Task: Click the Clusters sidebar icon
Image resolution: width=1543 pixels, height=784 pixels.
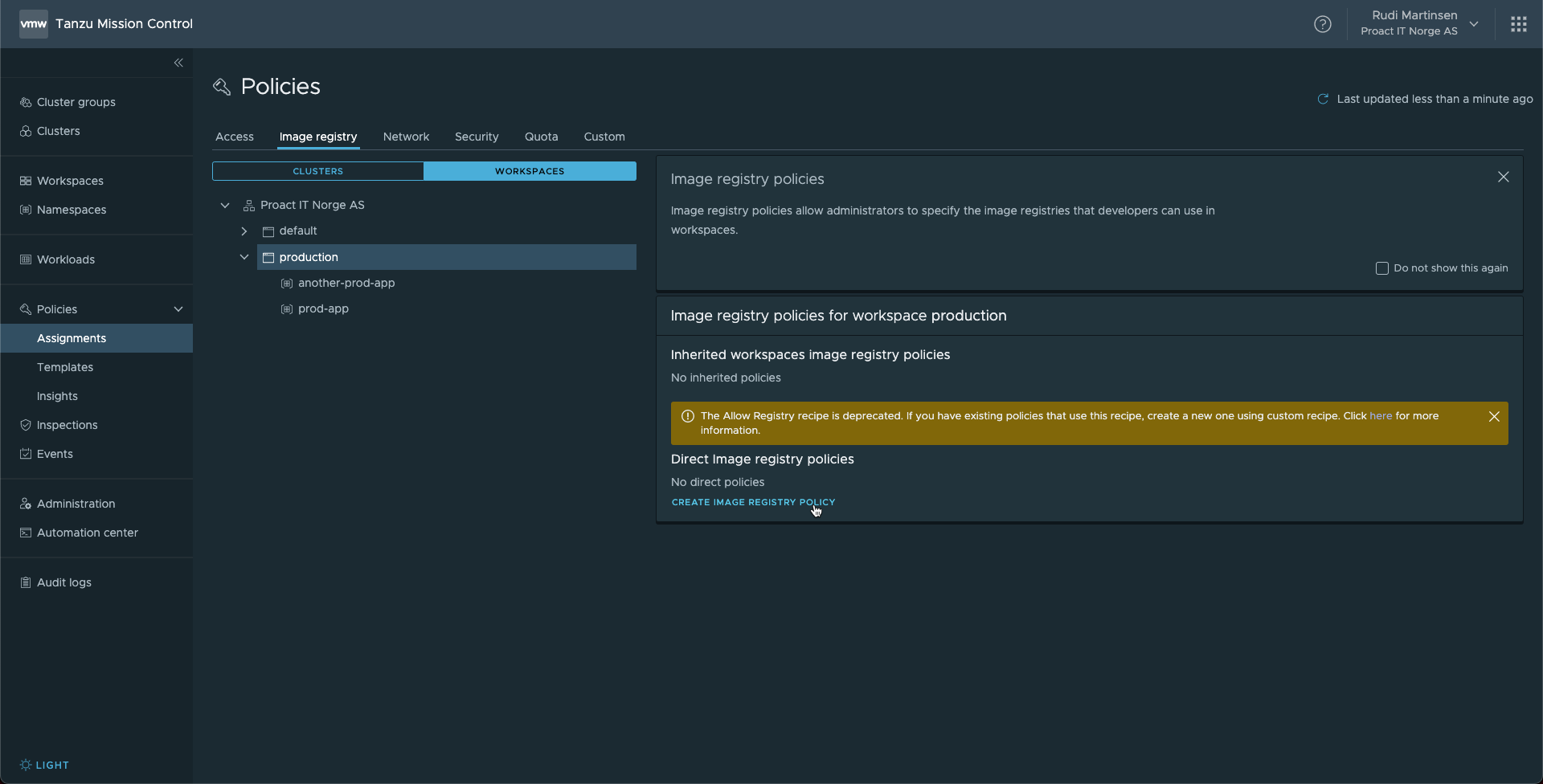Action: 26,131
